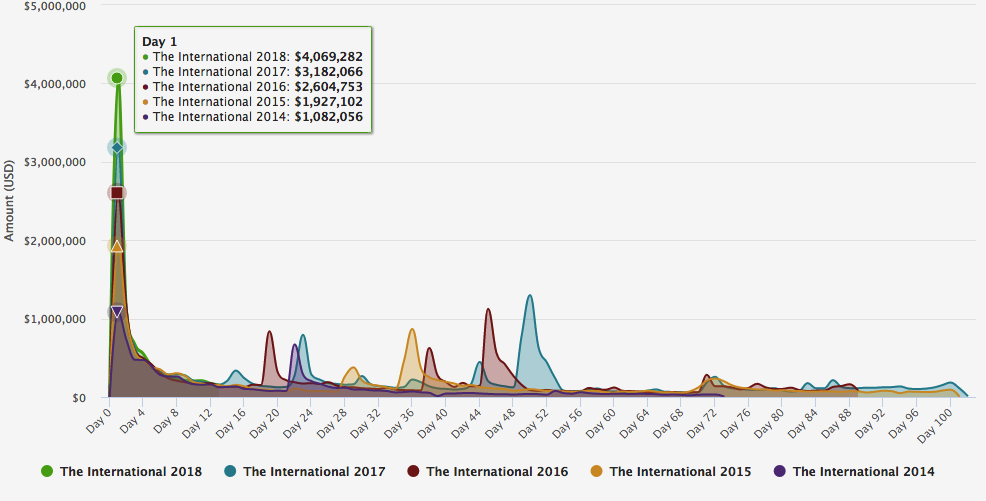This screenshot has height=501, width=986.
Task: Click the Day 72 x-axis label
Action: (x=701, y=422)
